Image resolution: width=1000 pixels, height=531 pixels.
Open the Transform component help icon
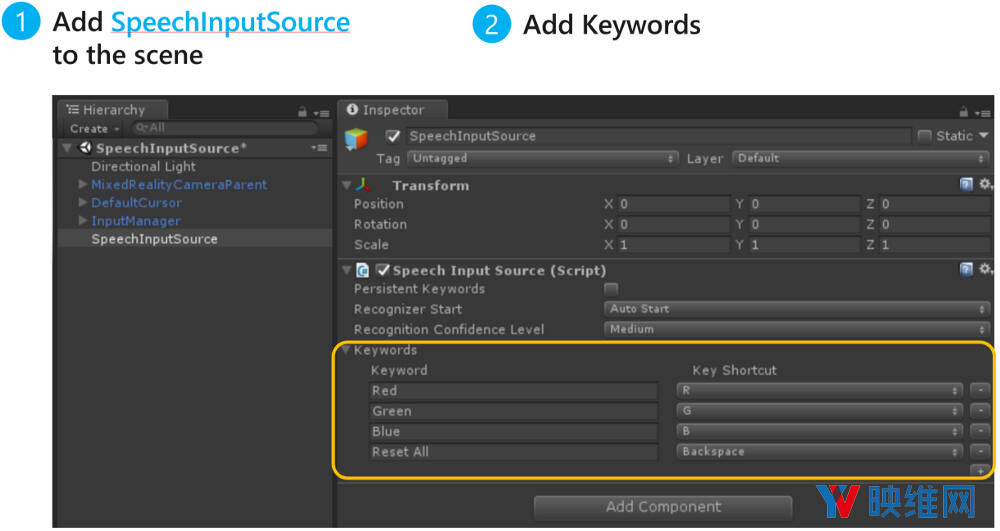pos(966,185)
